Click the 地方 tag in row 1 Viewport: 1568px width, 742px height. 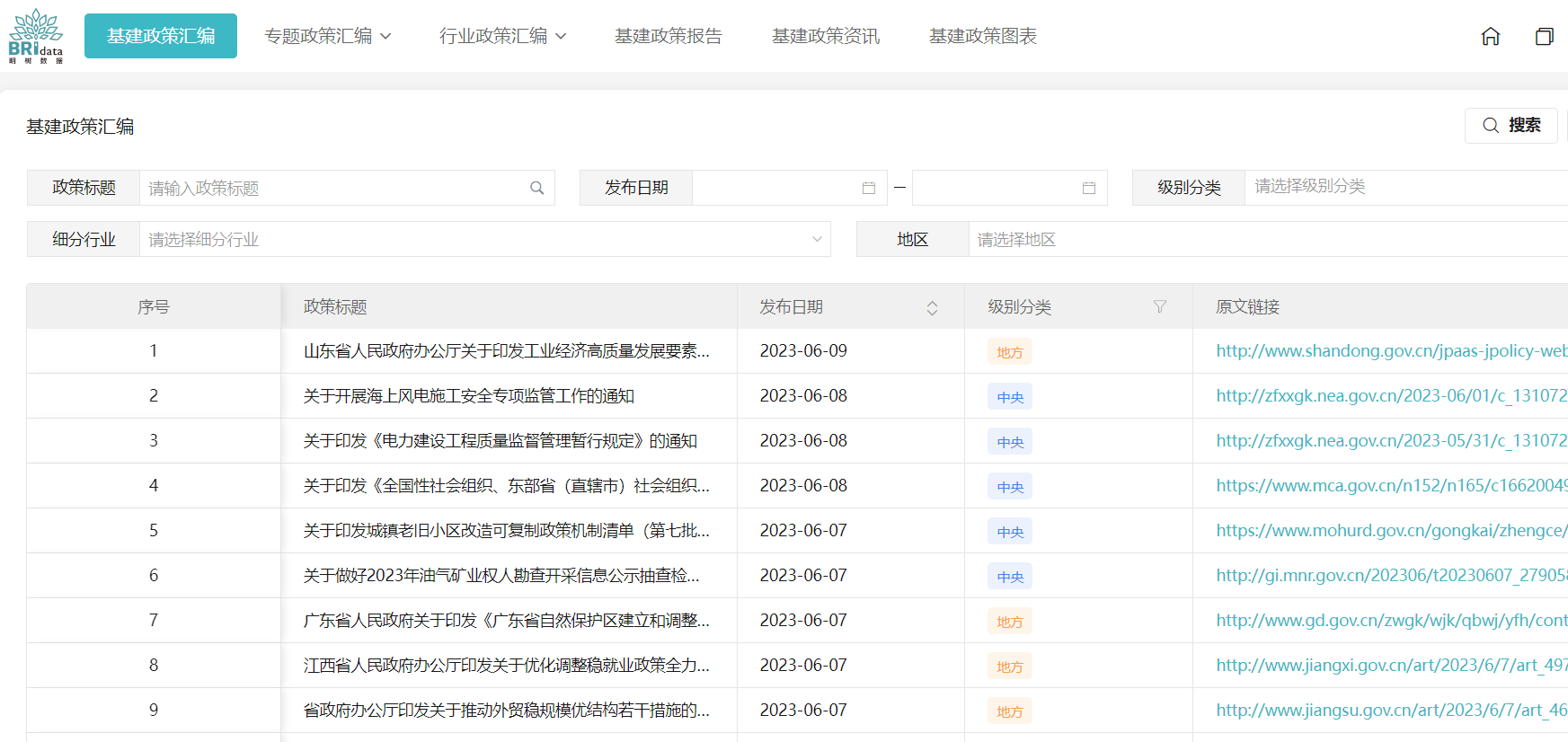1010,352
